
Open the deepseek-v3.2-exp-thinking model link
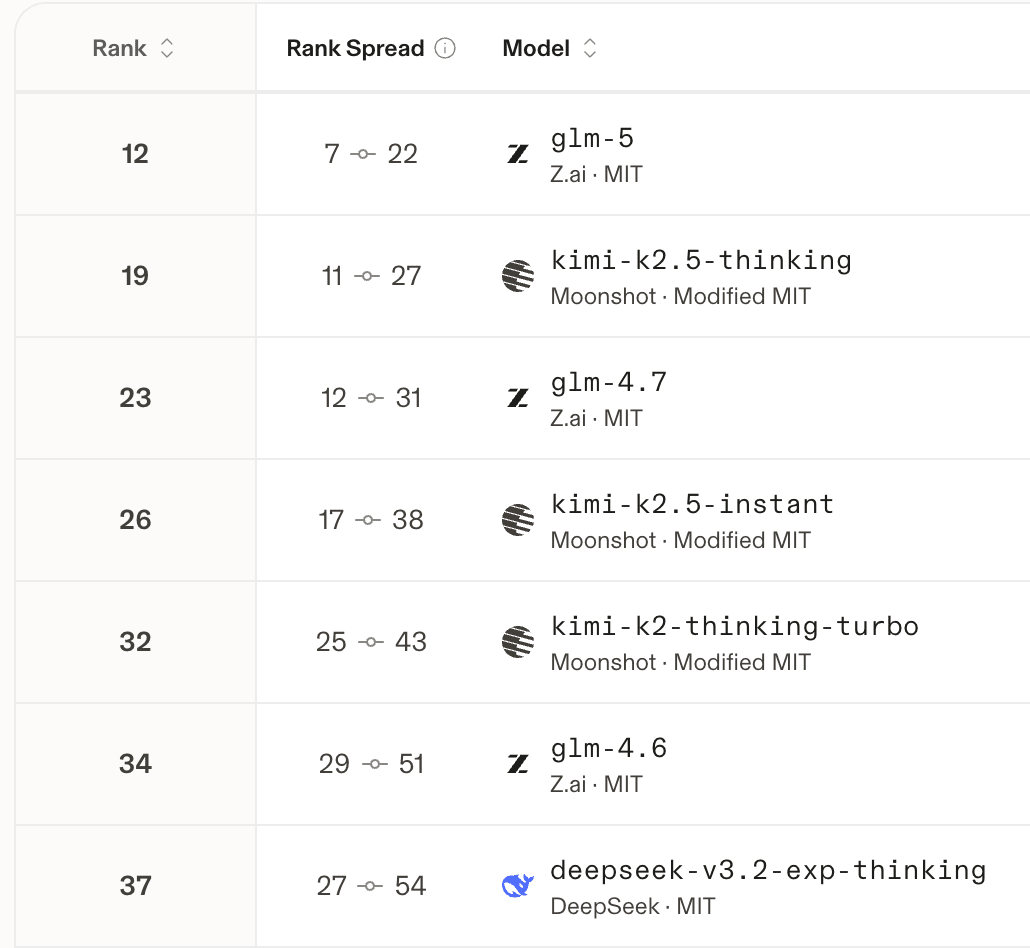[768, 870]
